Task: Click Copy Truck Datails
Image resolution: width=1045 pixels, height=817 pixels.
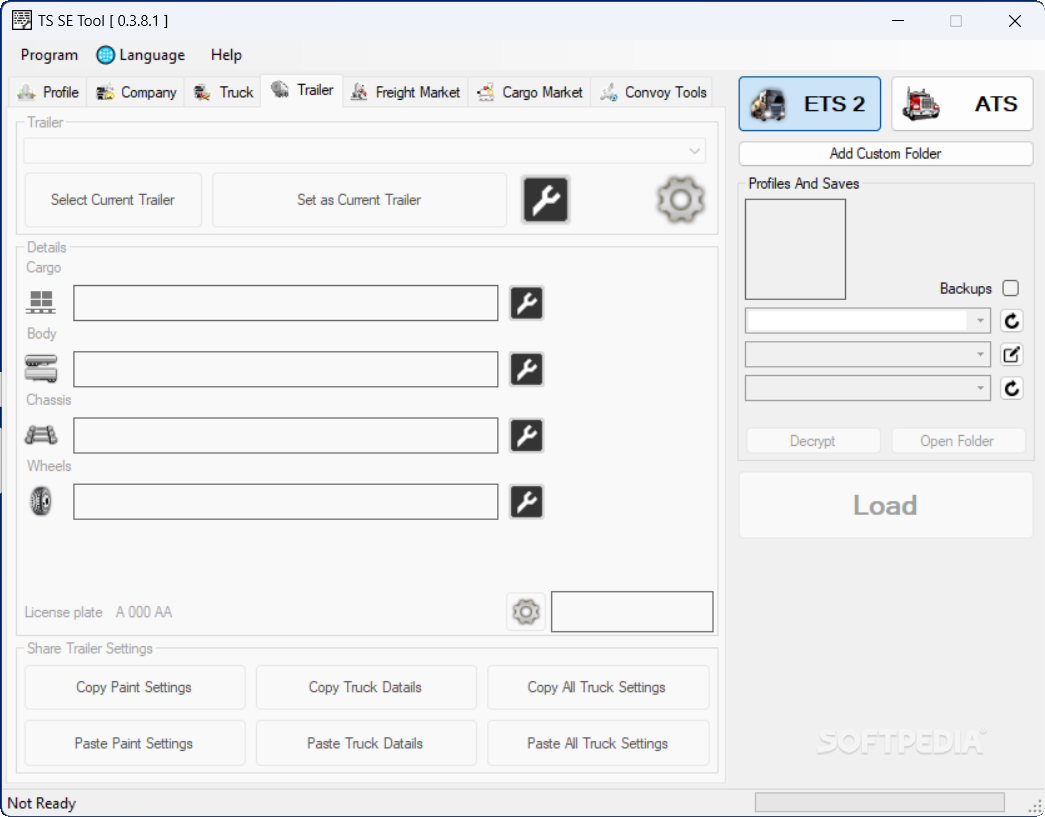Action: click(365, 687)
